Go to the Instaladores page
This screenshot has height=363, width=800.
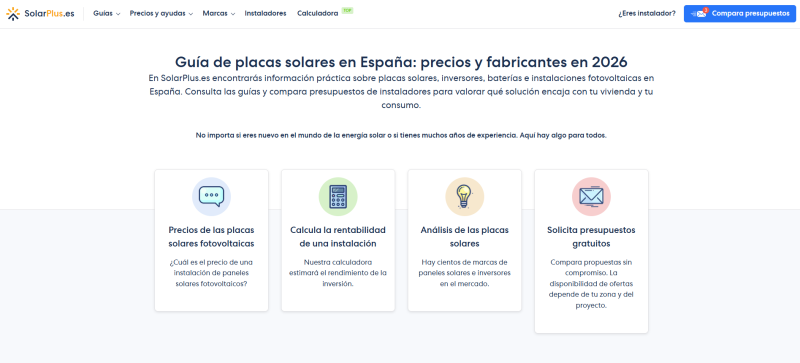click(265, 14)
